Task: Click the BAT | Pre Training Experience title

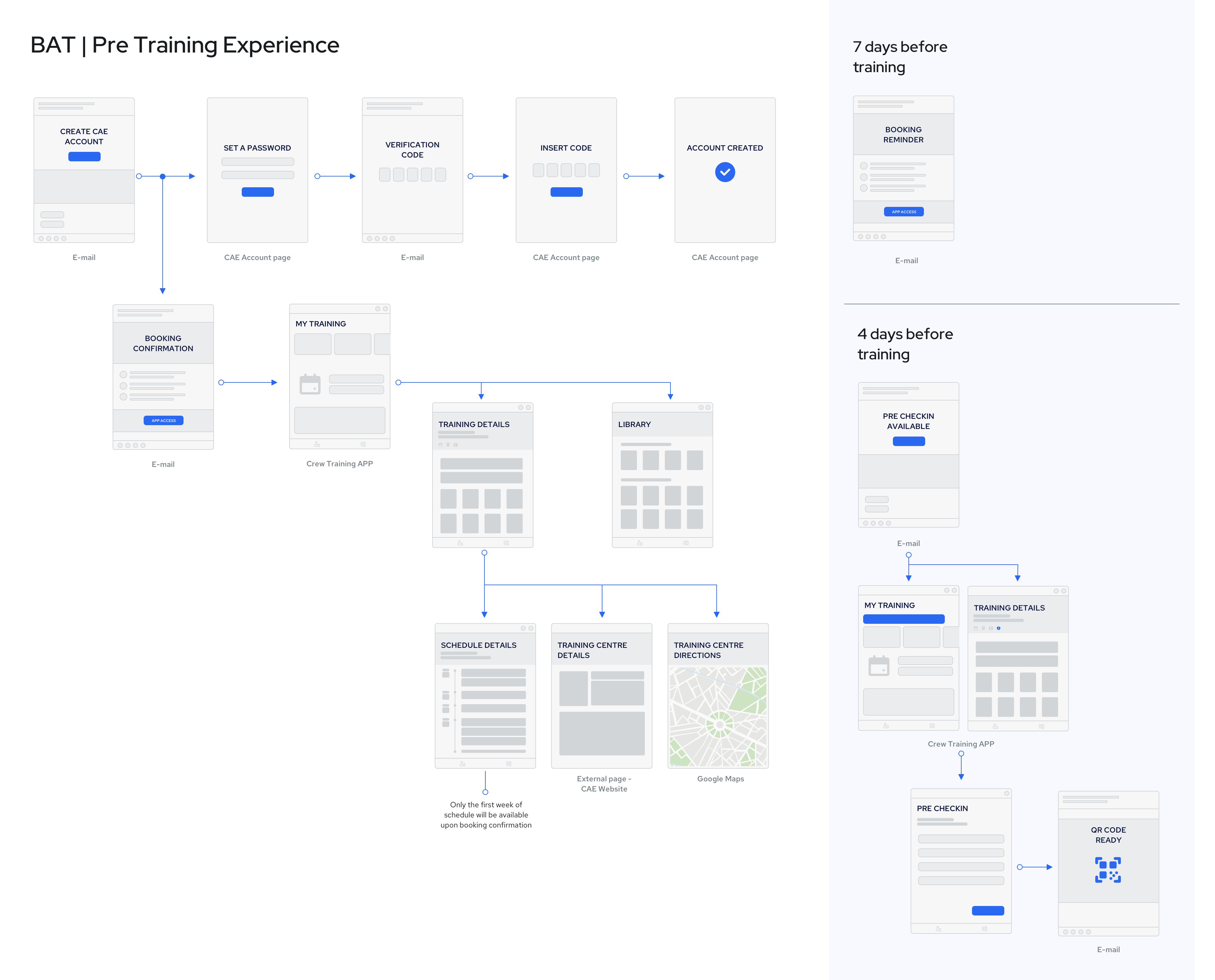Action: [x=184, y=45]
